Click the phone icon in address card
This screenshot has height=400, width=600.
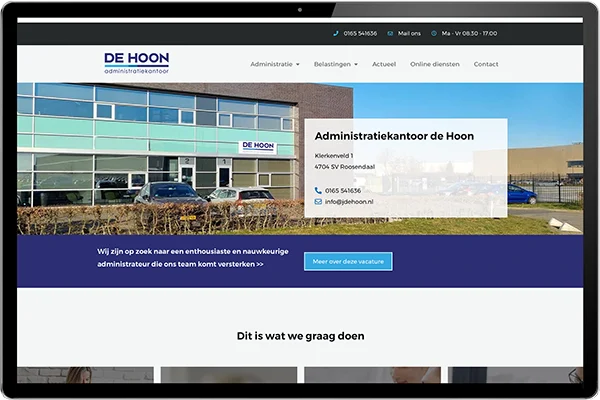tap(318, 190)
